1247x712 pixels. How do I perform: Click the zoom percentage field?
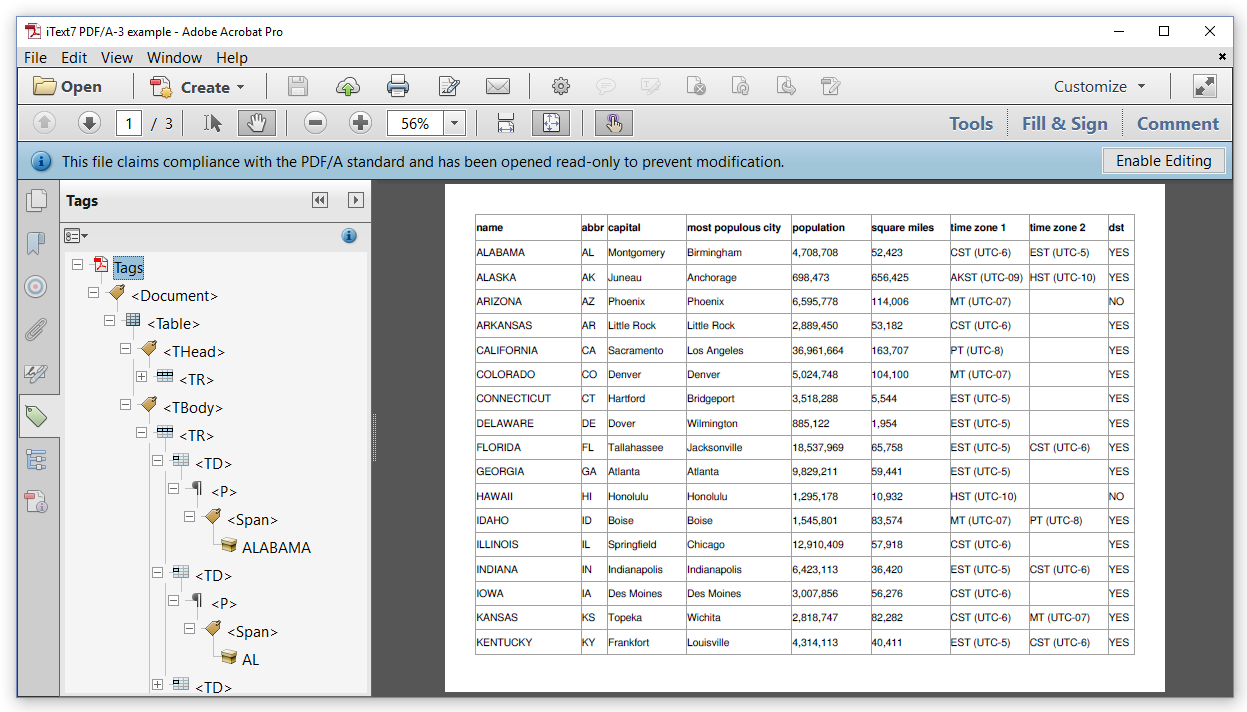pyautogui.click(x=415, y=123)
